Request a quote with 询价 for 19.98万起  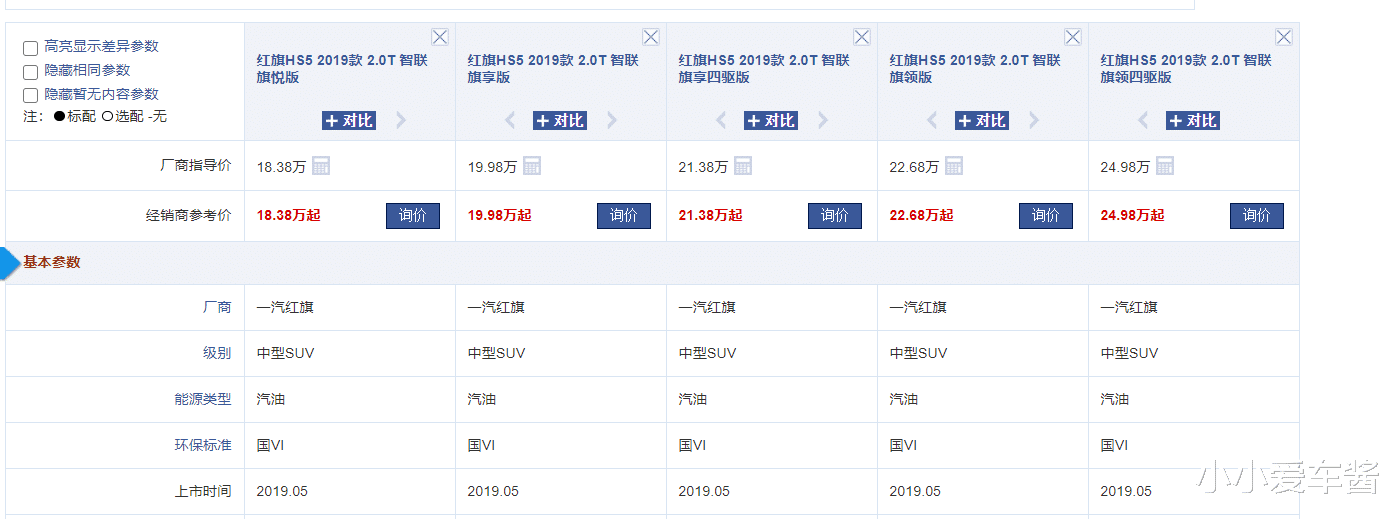point(624,215)
